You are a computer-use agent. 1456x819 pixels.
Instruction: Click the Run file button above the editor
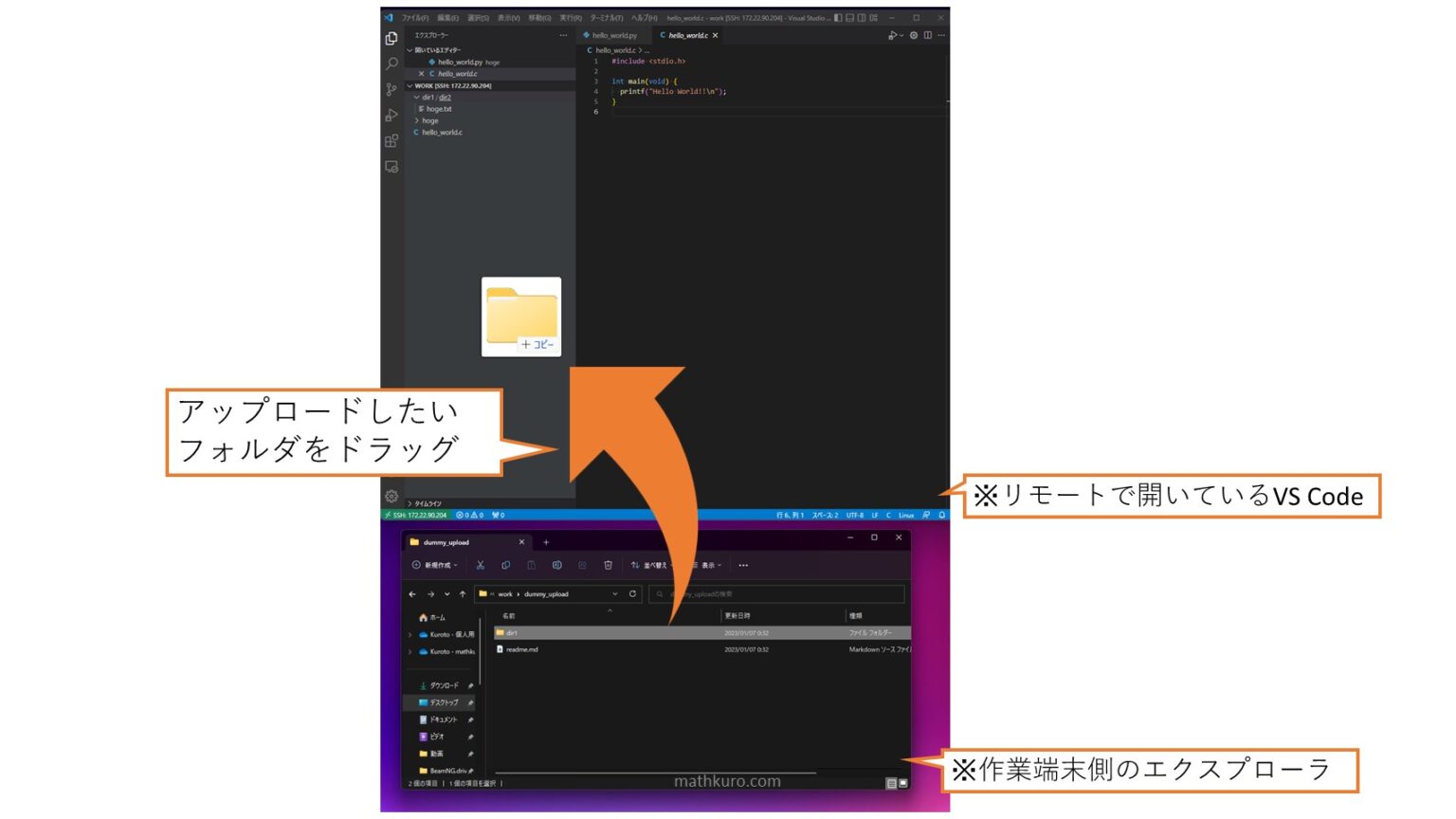[891, 35]
